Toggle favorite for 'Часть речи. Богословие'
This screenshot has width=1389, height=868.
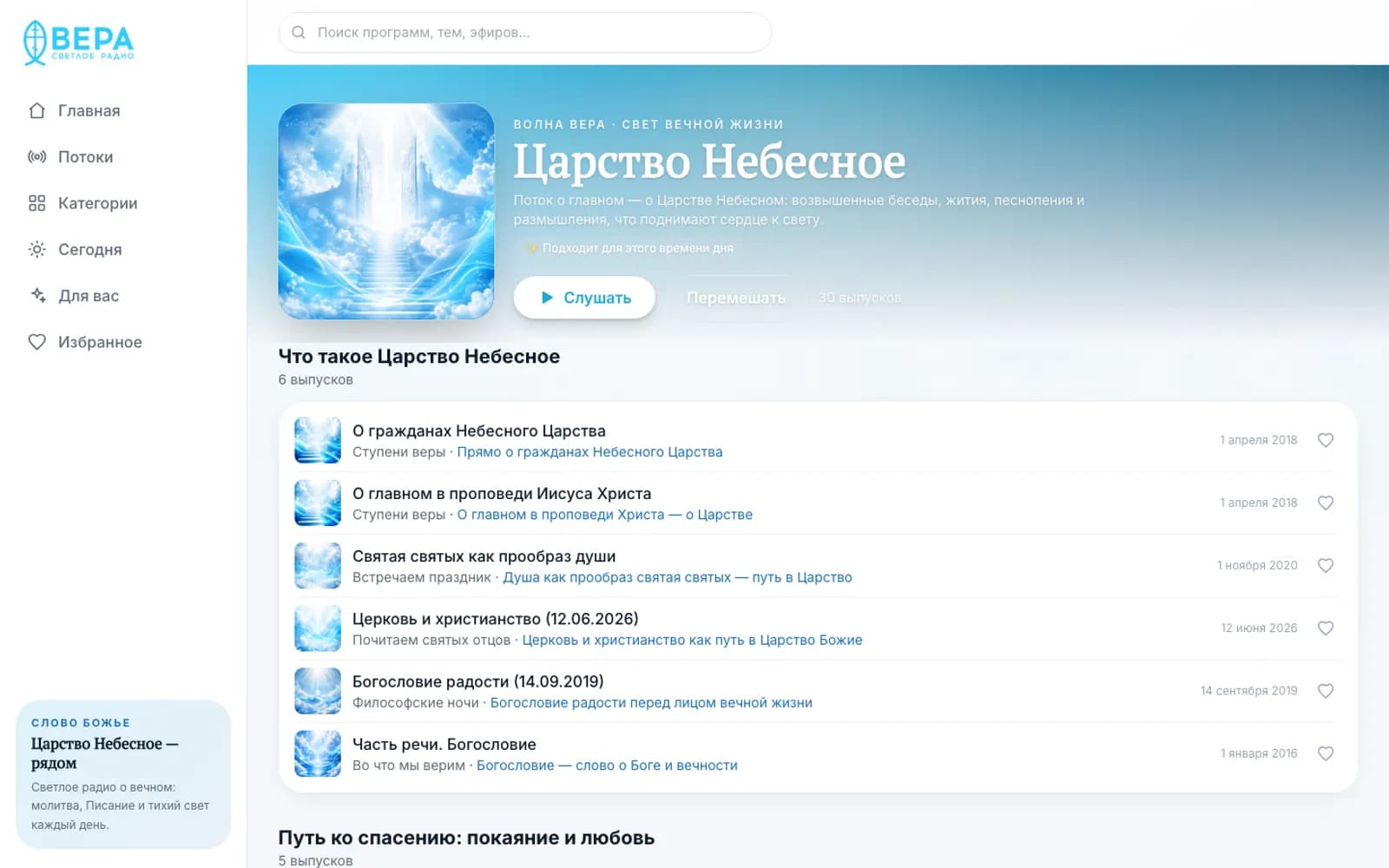click(x=1326, y=753)
